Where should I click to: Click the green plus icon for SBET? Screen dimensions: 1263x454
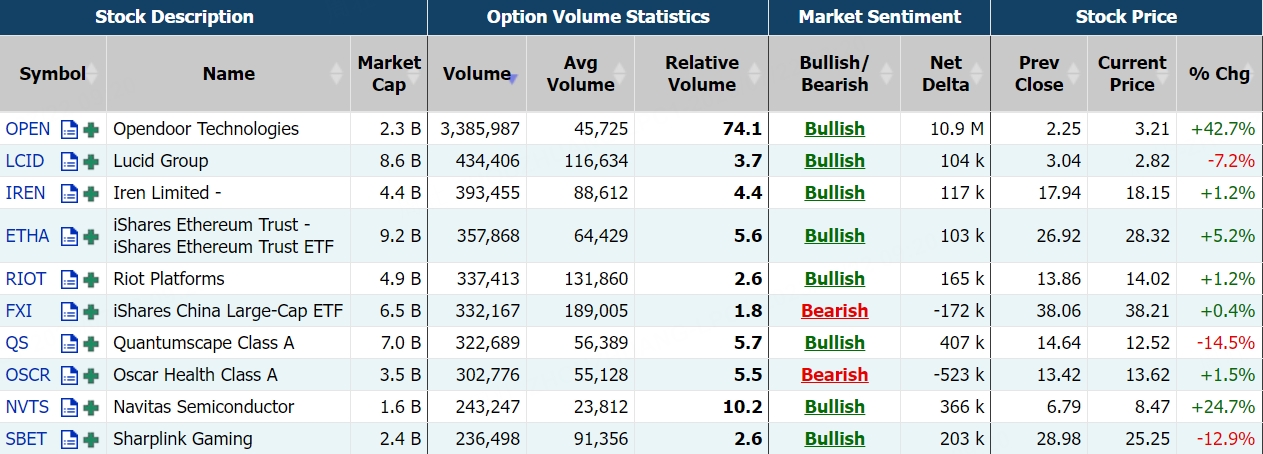click(x=91, y=439)
